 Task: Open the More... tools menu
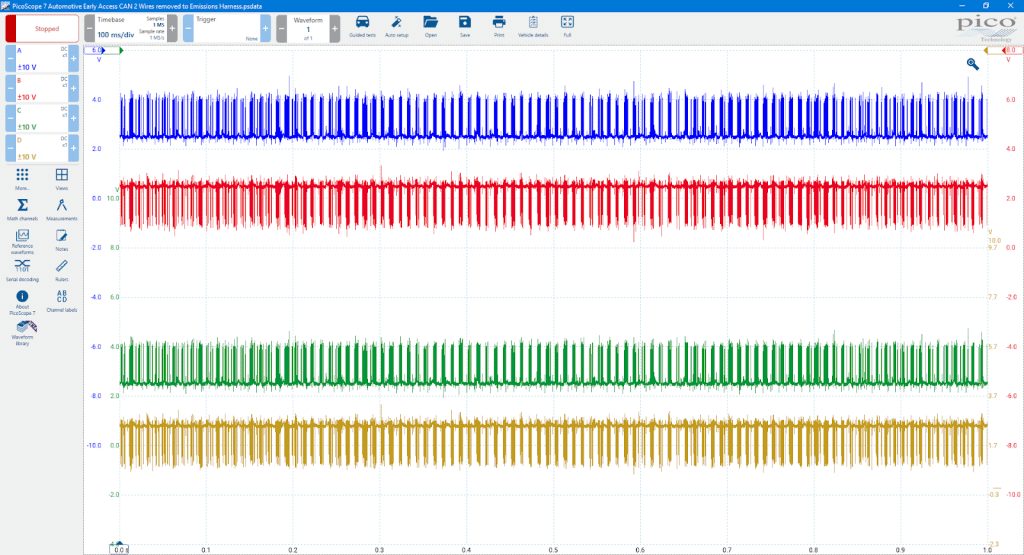[x=22, y=178]
